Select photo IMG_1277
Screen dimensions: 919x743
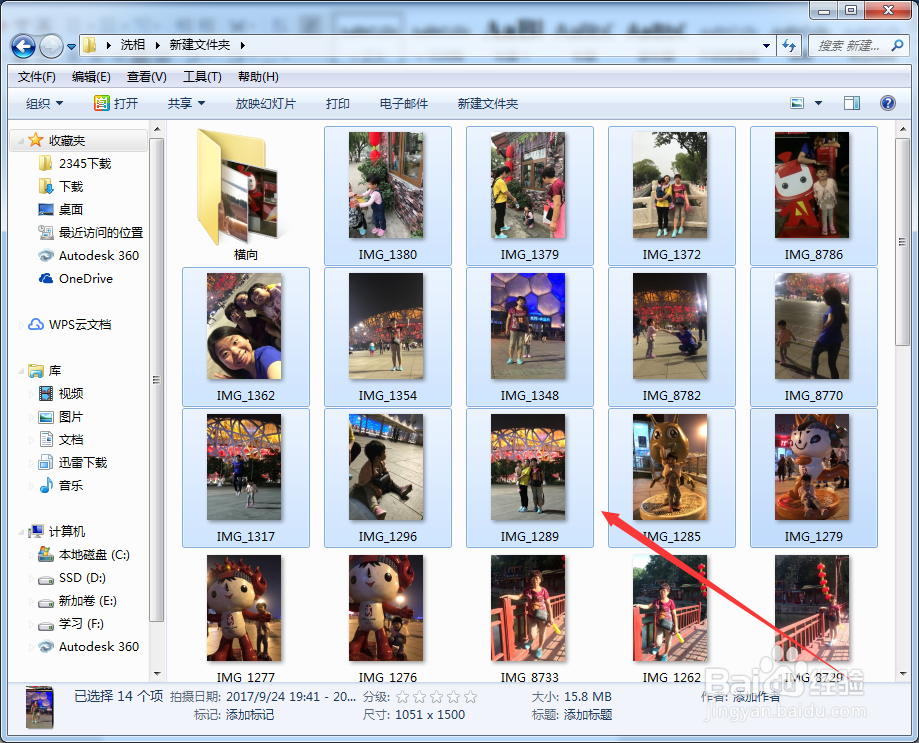coord(246,618)
